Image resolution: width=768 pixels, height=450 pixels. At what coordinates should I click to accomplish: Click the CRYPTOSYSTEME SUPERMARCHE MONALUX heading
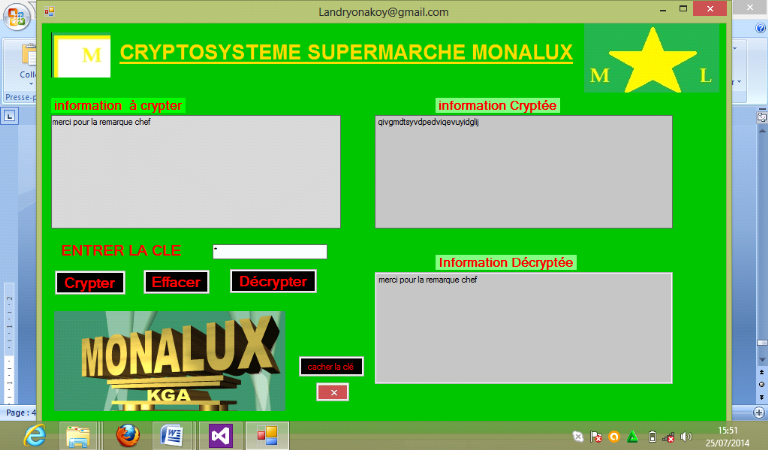click(346, 52)
